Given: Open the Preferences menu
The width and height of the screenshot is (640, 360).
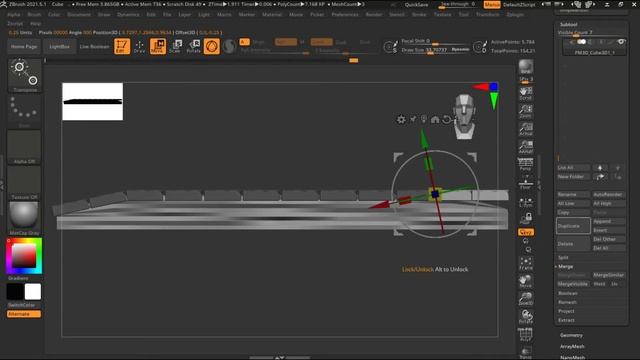Looking at the screenshot, I should tap(344, 14).
